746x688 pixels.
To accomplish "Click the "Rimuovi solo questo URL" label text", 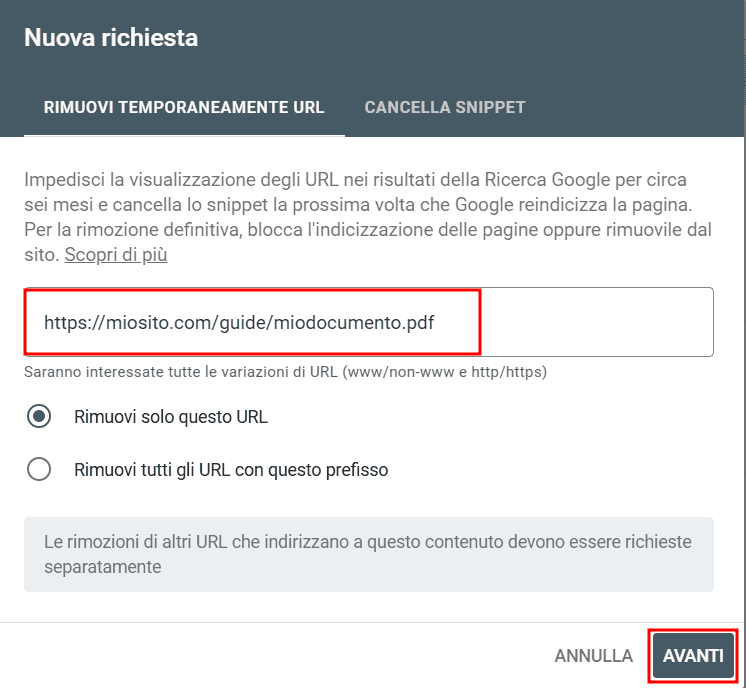I will pyautogui.click(x=171, y=417).
